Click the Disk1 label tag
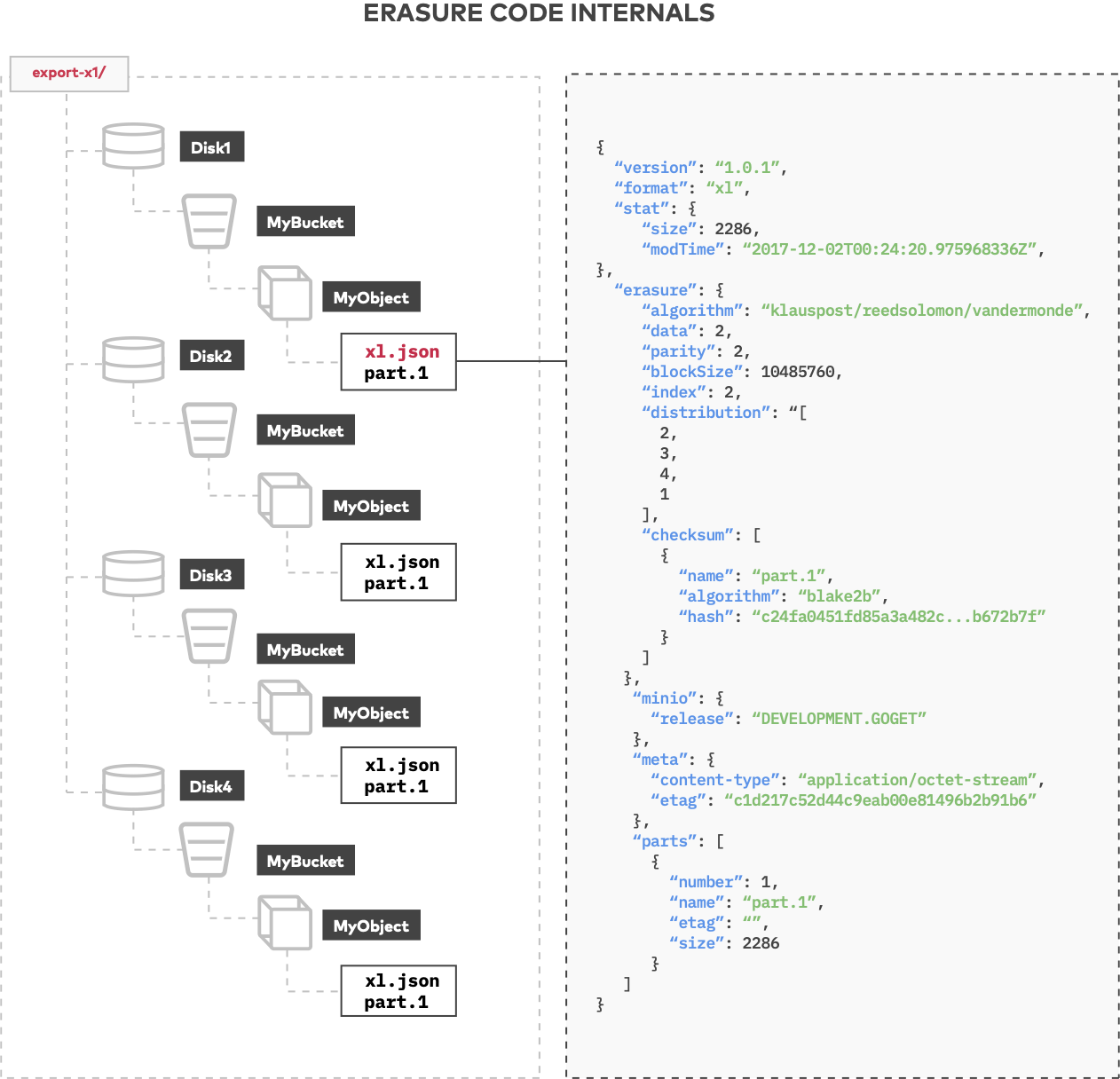 210,146
